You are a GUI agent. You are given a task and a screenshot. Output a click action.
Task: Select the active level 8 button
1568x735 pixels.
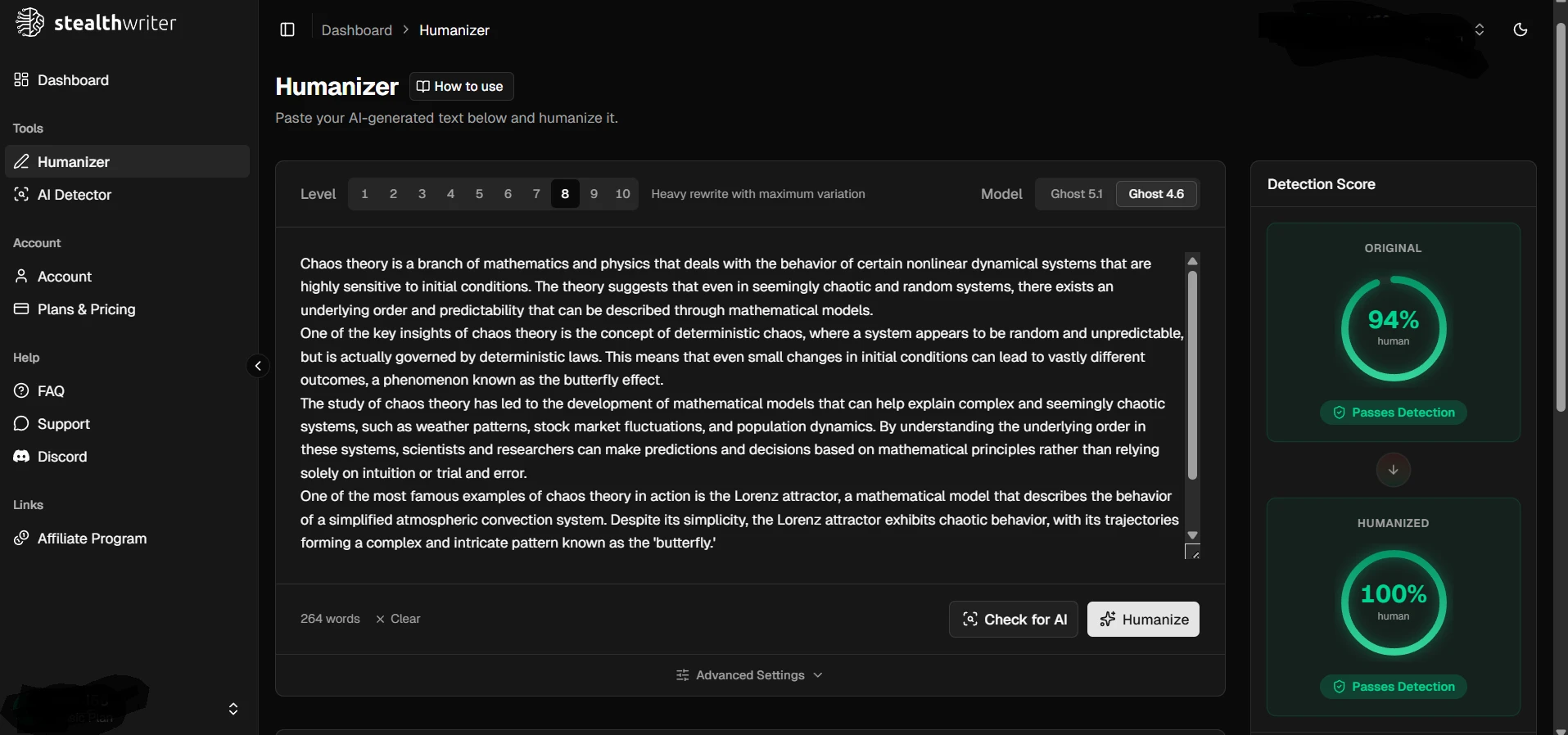point(565,194)
